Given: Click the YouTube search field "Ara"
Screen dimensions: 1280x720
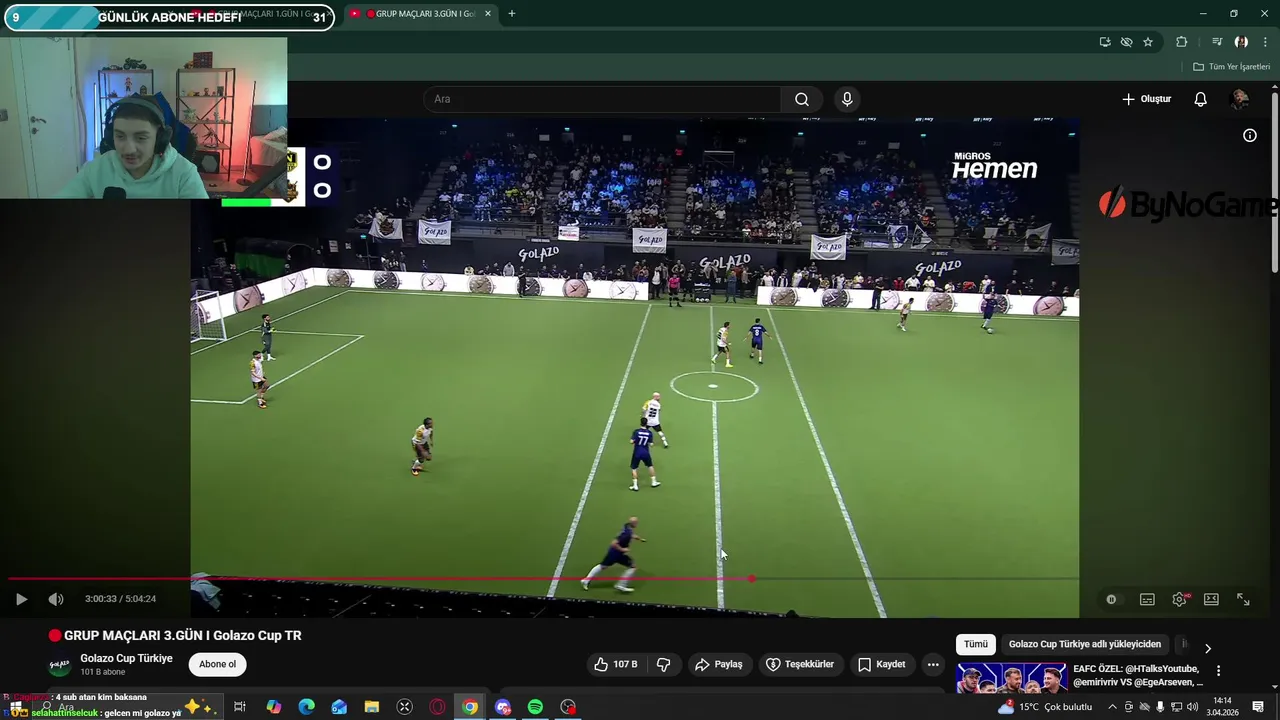Looking at the screenshot, I should (602, 99).
